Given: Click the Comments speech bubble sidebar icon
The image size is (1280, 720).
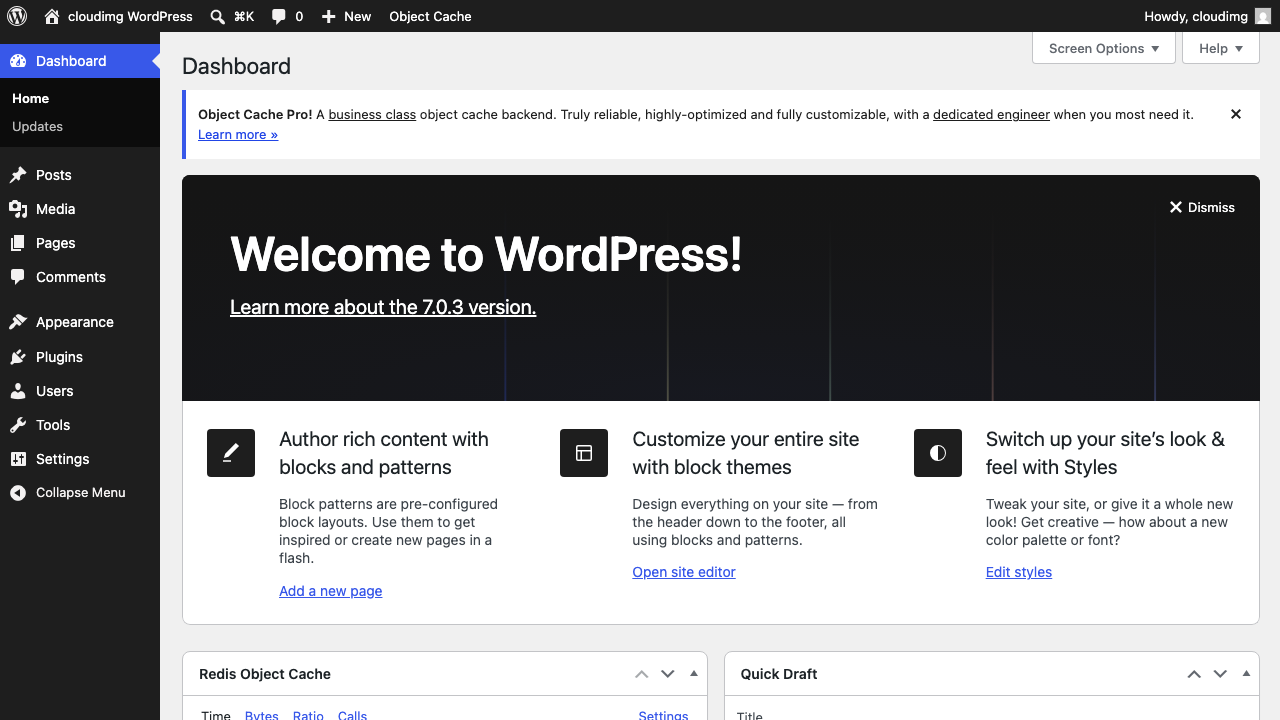Looking at the screenshot, I should click(x=18, y=277).
